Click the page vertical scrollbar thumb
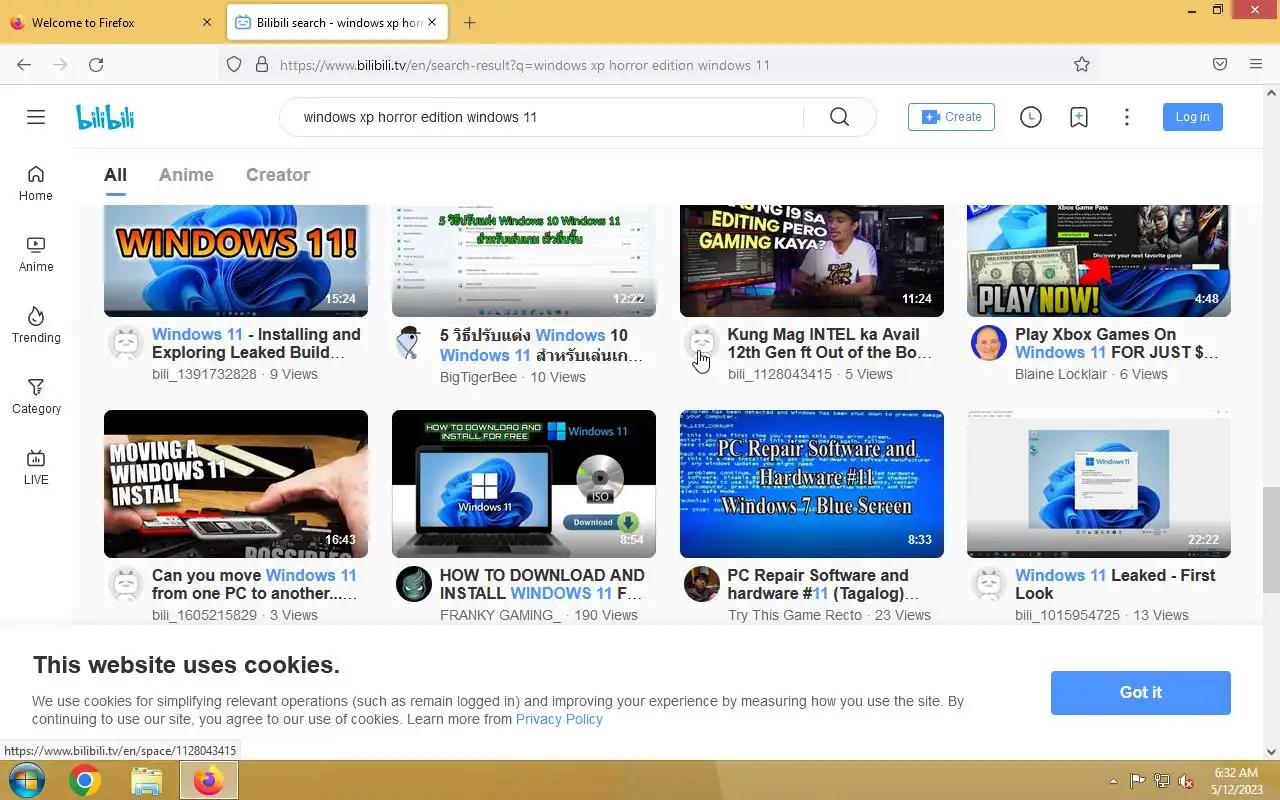Screen dimensions: 1280x800 pos(1271,540)
